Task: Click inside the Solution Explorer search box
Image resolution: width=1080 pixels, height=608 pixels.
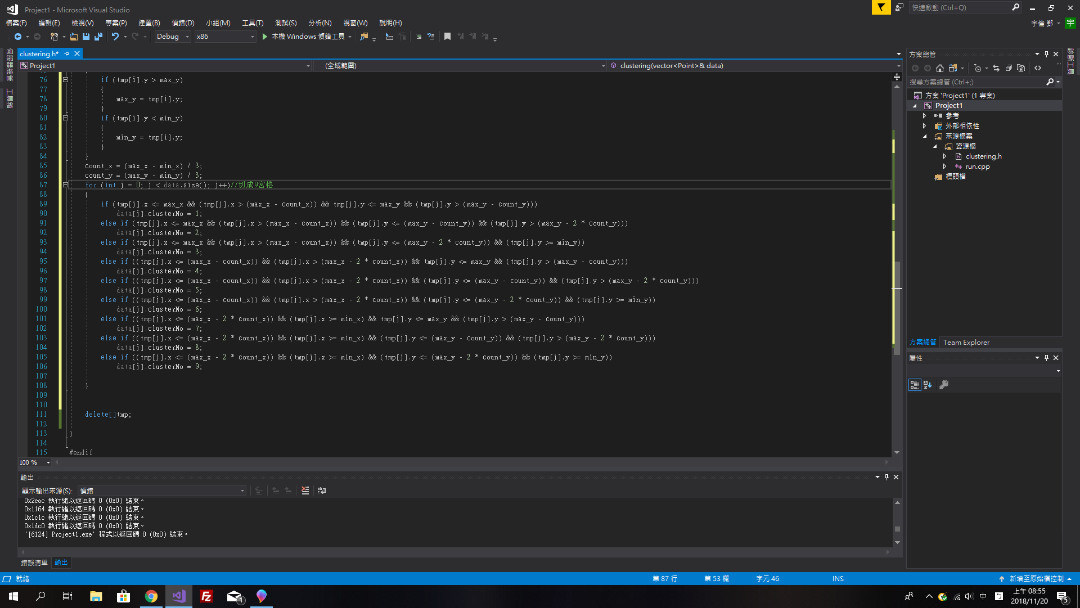Action: [x=970, y=81]
